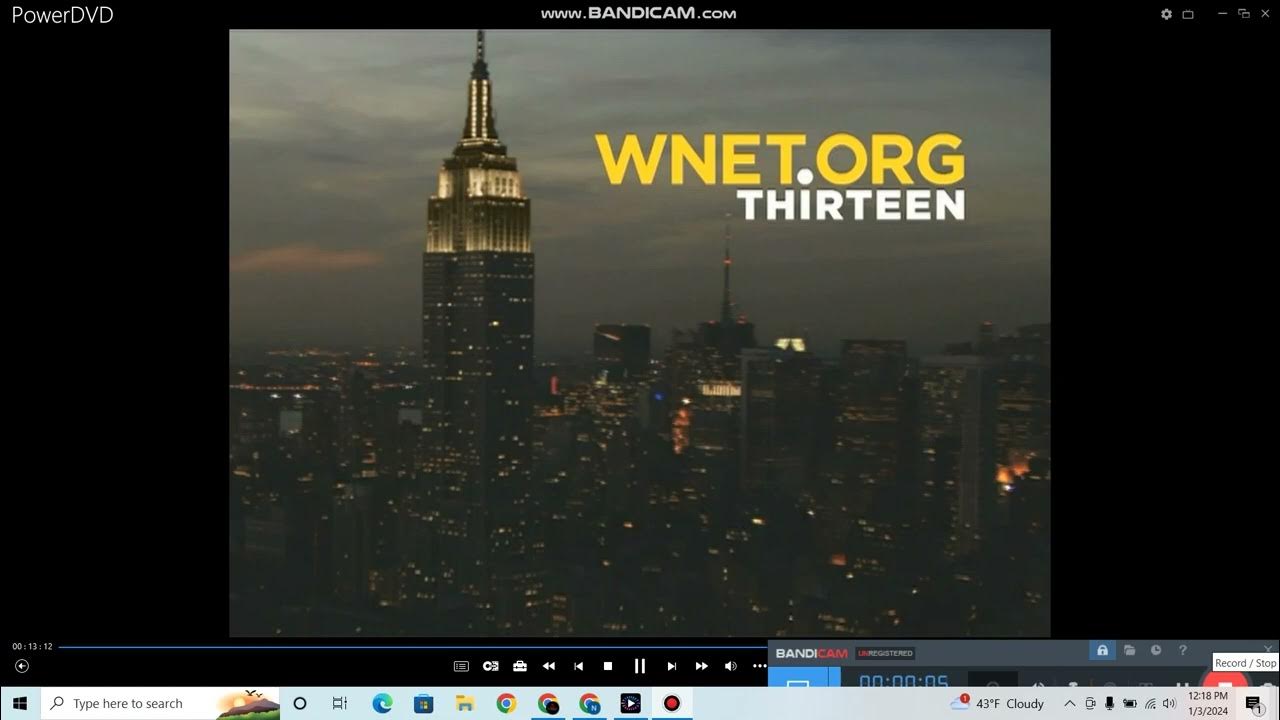
Task: Open the more options ellipsis menu
Action: click(x=759, y=666)
